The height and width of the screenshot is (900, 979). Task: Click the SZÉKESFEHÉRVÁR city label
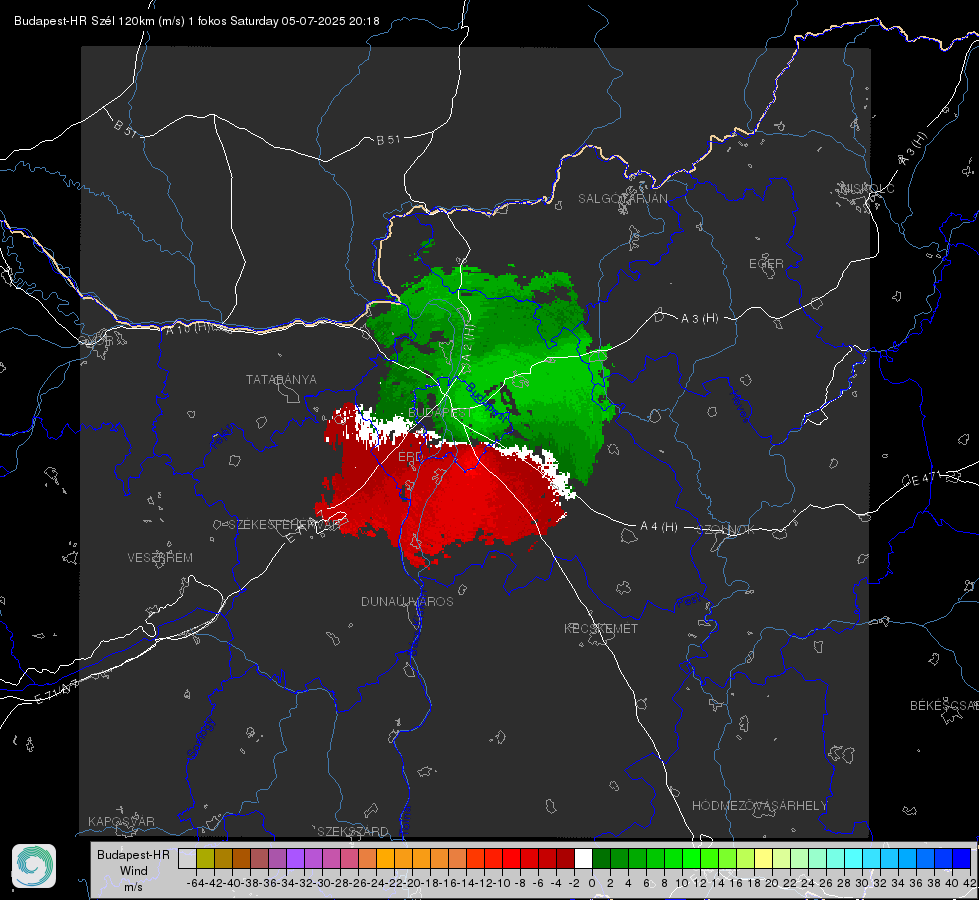[x=287, y=525]
